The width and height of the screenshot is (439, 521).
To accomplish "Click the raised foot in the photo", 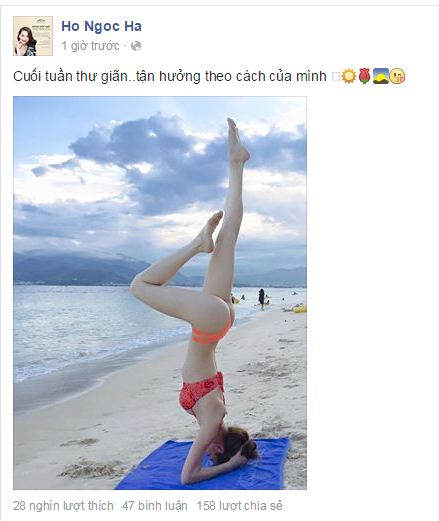I will click(x=237, y=140).
